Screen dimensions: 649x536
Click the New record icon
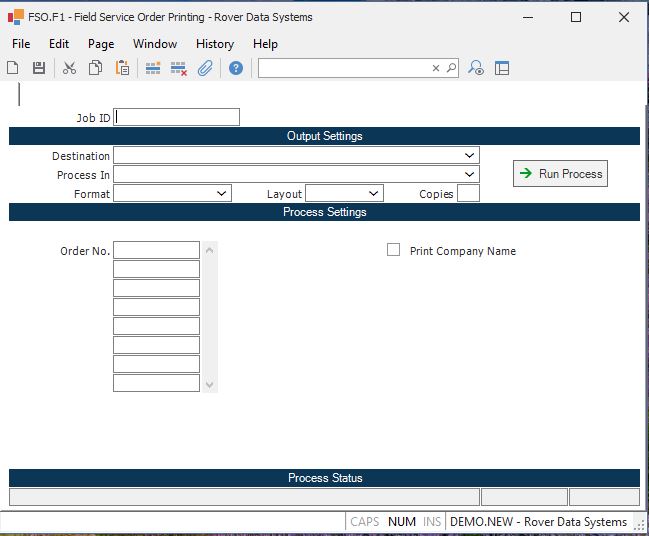pos(13,68)
